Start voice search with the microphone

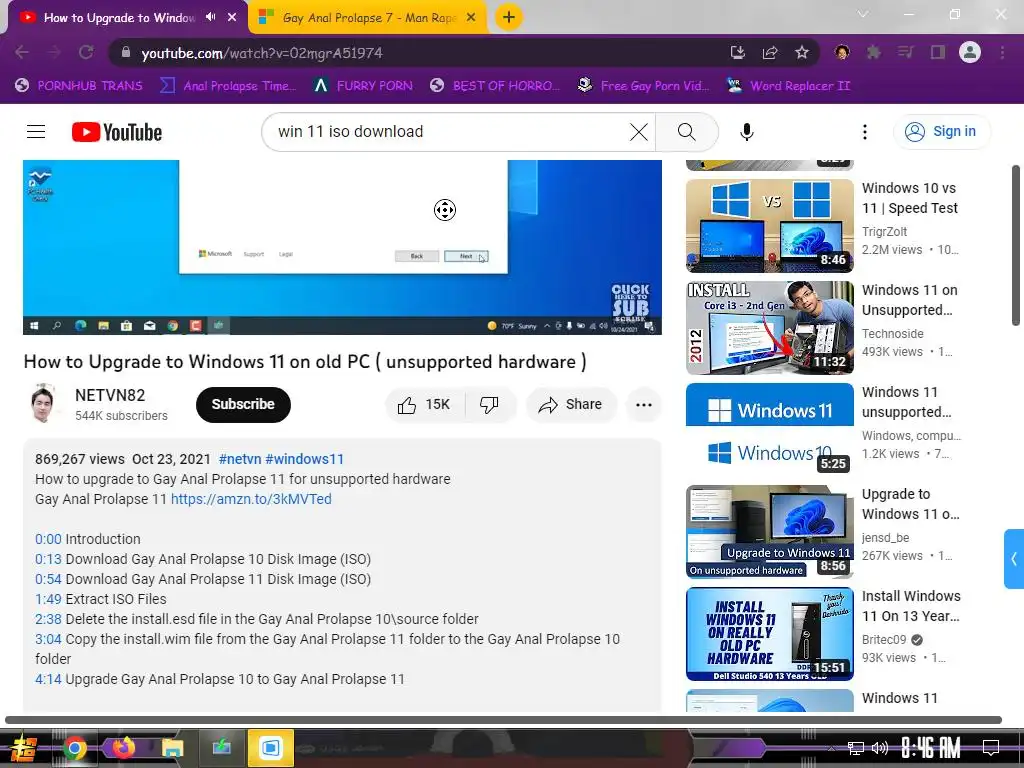[x=746, y=132]
